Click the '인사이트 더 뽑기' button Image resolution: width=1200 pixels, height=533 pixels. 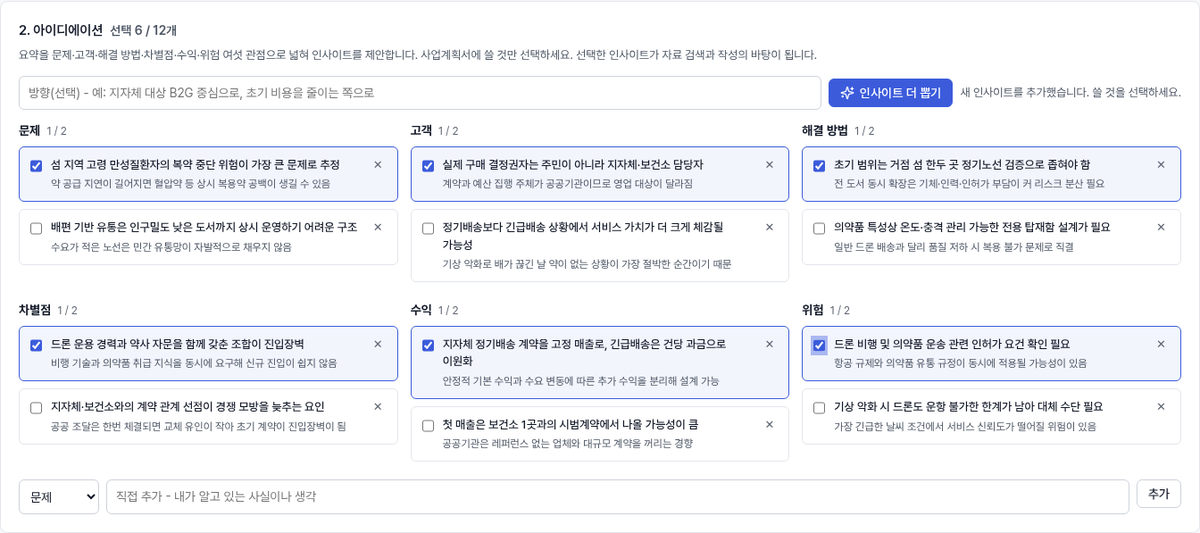[890, 92]
